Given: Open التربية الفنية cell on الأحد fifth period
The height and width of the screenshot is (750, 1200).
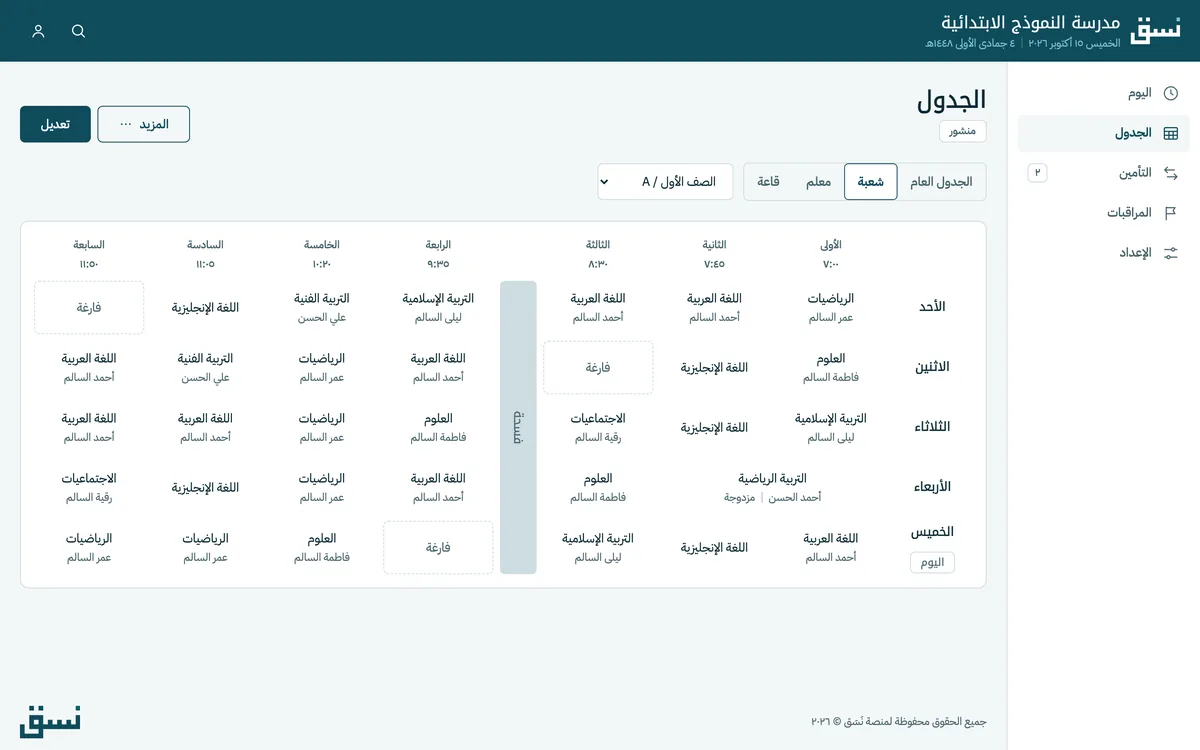Looking at the screenshot, I should tap(321, 307).
